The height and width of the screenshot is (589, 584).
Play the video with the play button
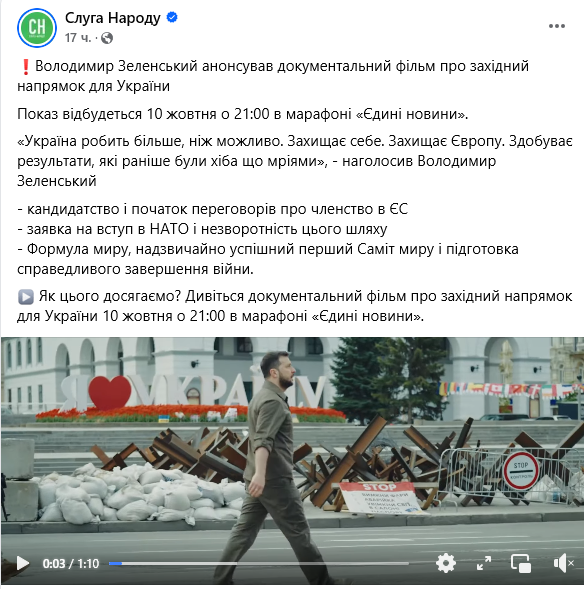click(x=23, y=563)
